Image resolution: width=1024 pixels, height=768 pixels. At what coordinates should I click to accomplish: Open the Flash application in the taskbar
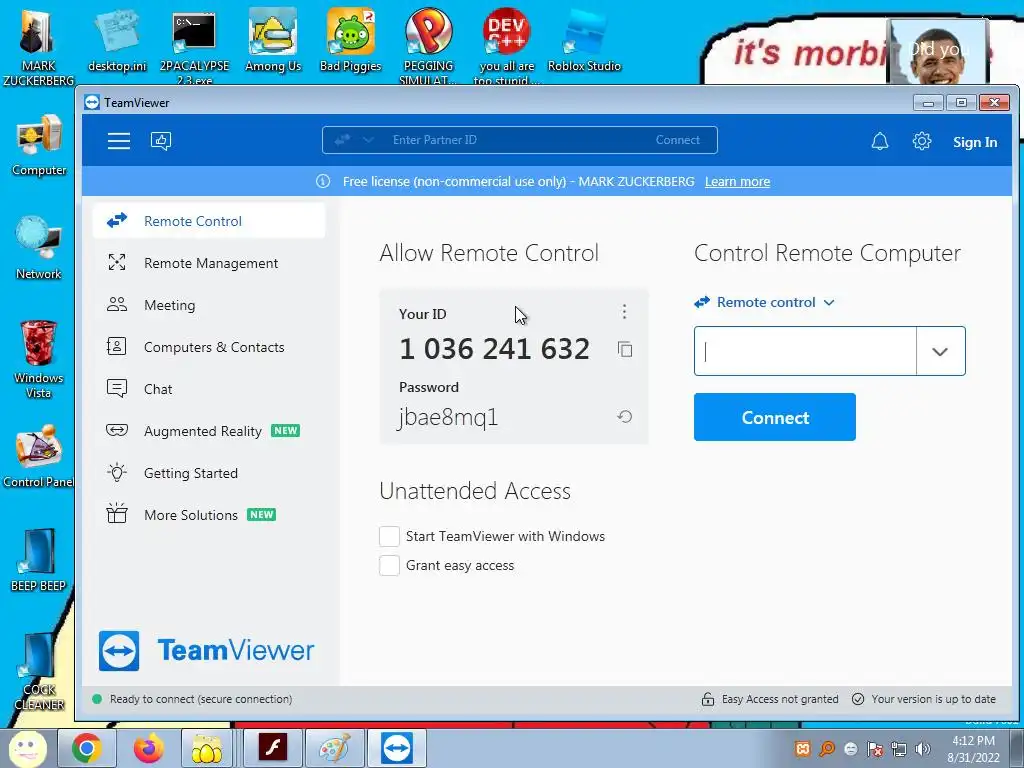click(272, 748)
